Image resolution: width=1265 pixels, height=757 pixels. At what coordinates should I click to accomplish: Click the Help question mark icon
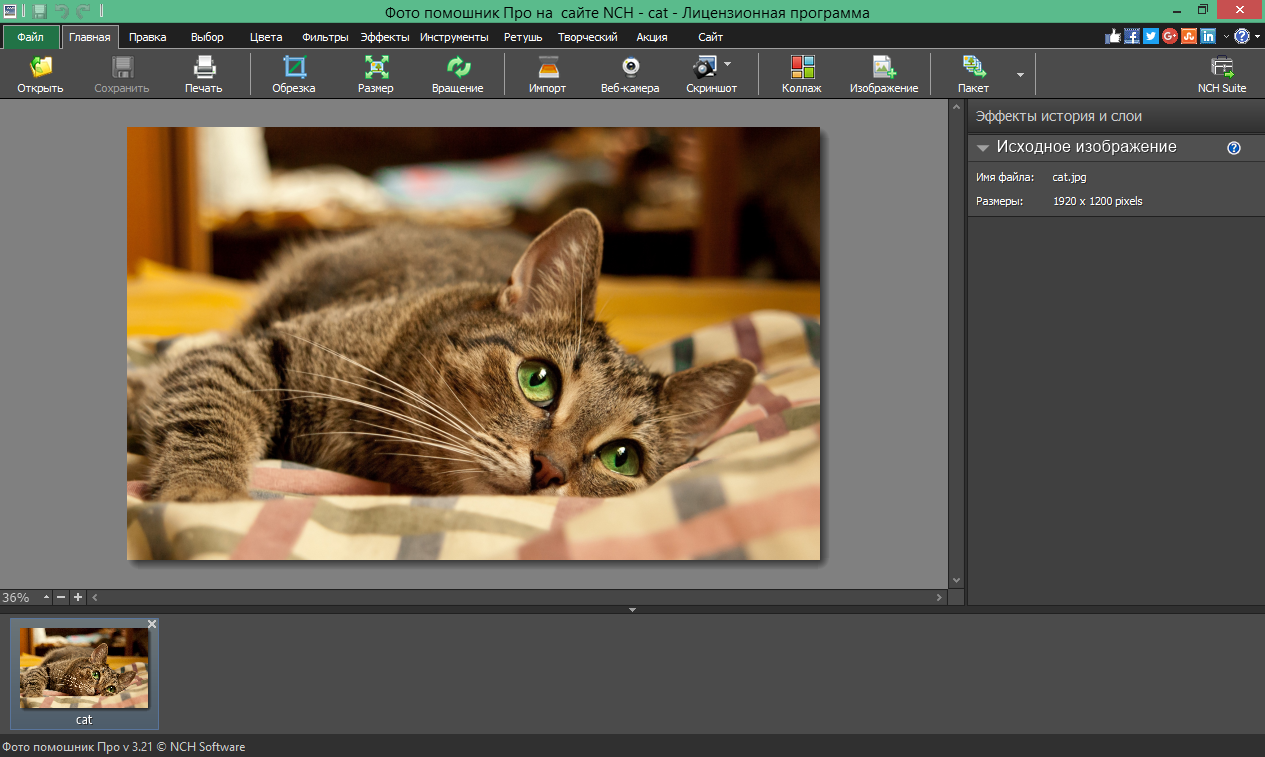pos(1241,35)
